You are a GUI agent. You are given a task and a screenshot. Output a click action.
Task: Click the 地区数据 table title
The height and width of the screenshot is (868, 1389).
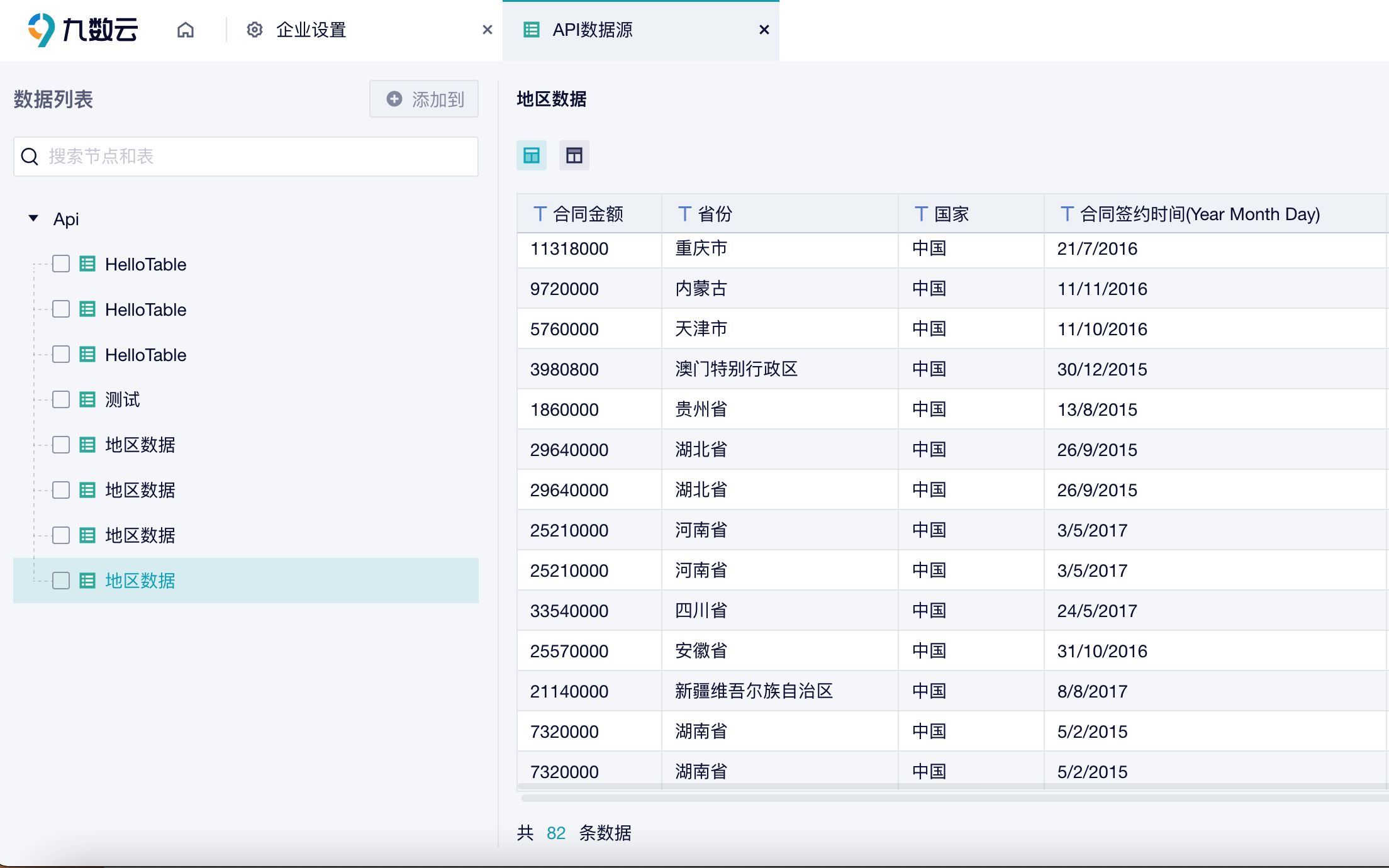pyautogui.click(x=552, y=99)
